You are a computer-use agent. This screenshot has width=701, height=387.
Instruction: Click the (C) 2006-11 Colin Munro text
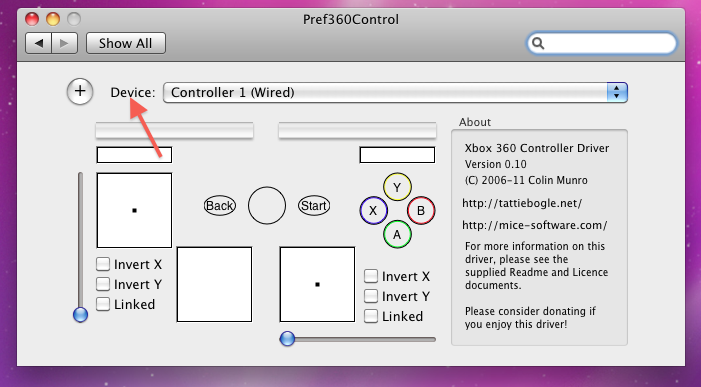526,181
